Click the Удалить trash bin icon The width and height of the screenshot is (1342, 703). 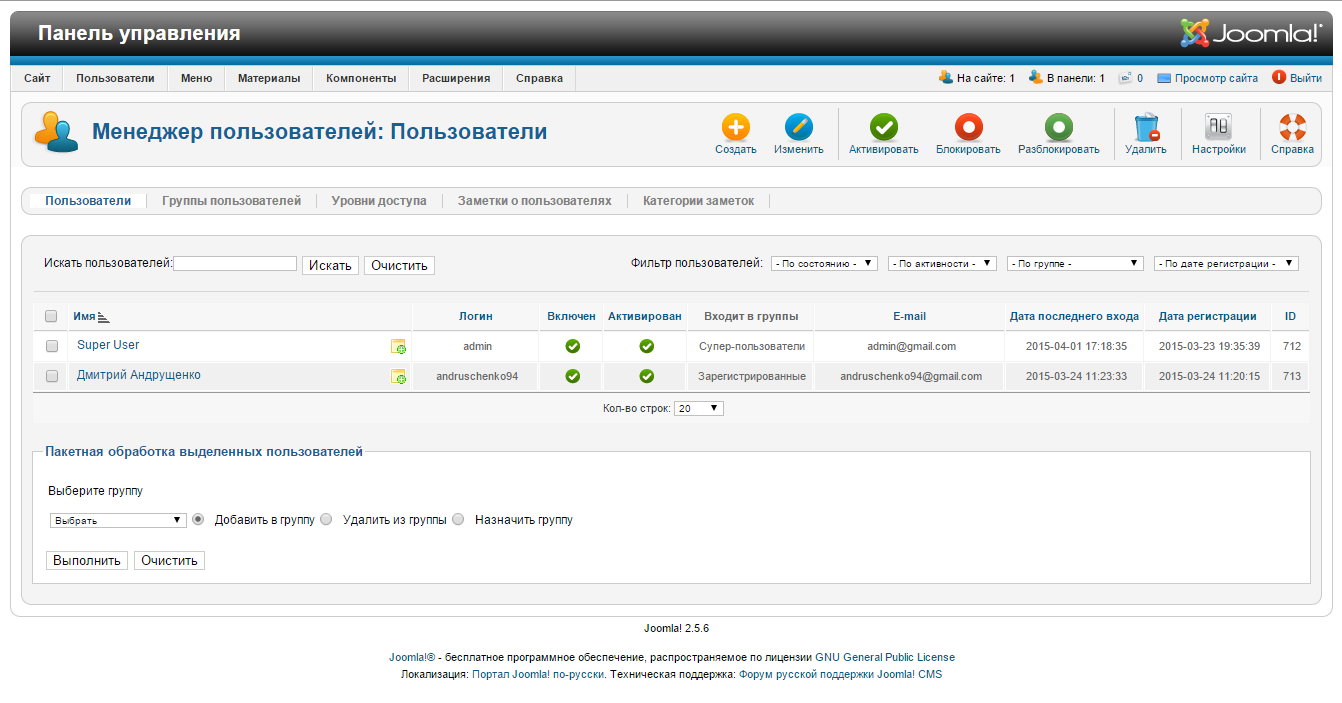point(1145,128)
